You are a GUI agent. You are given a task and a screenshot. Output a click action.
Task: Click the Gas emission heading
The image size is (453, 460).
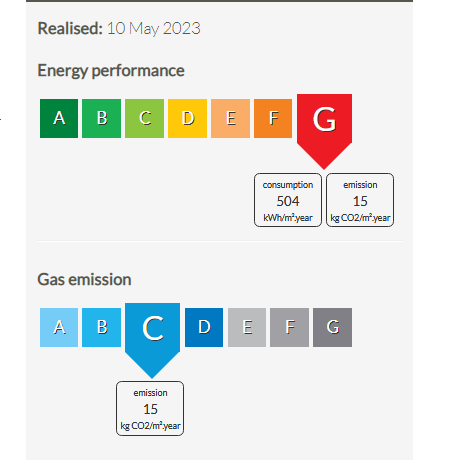(84, 279)
